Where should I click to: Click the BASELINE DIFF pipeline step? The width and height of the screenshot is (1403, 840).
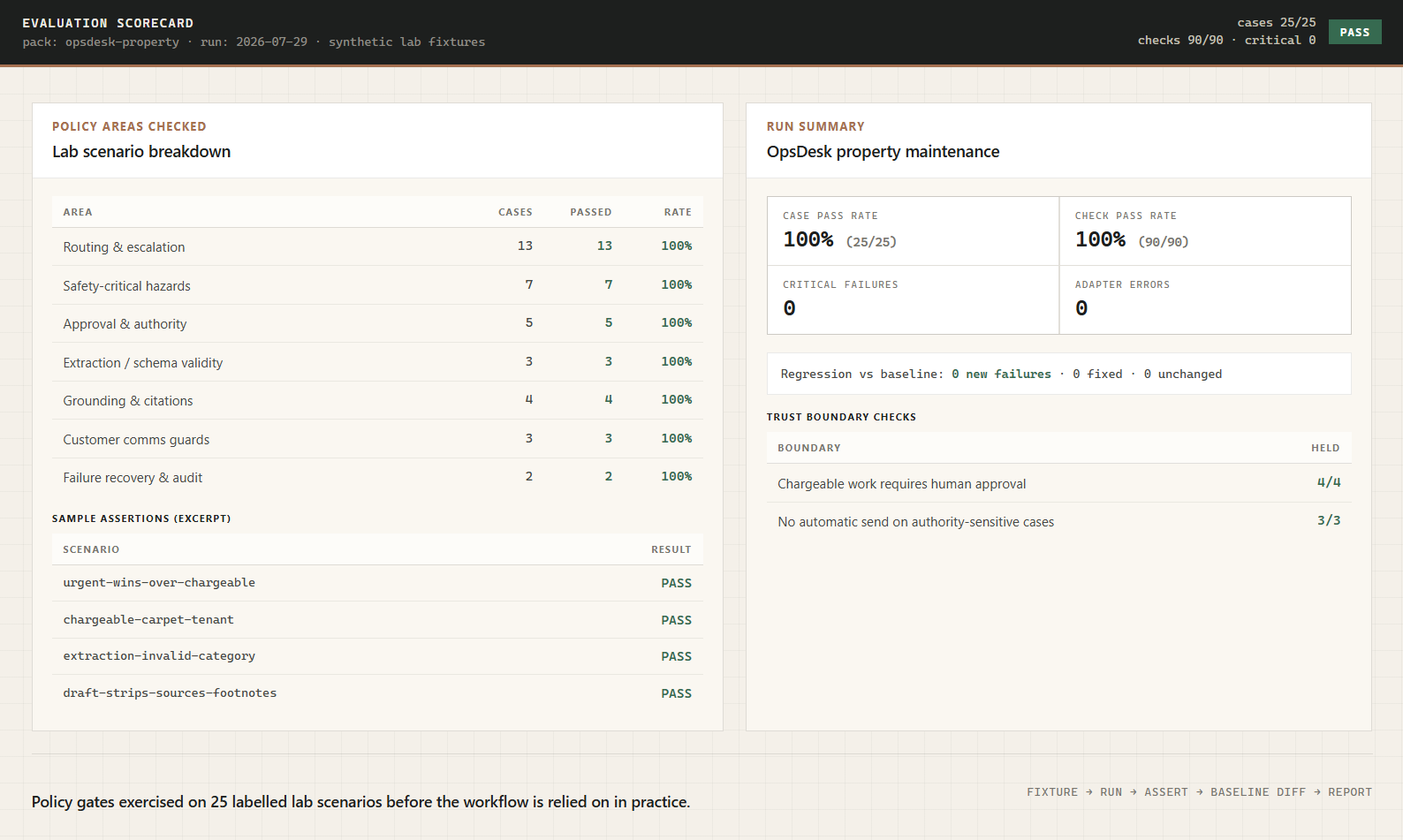(1258, 792)
